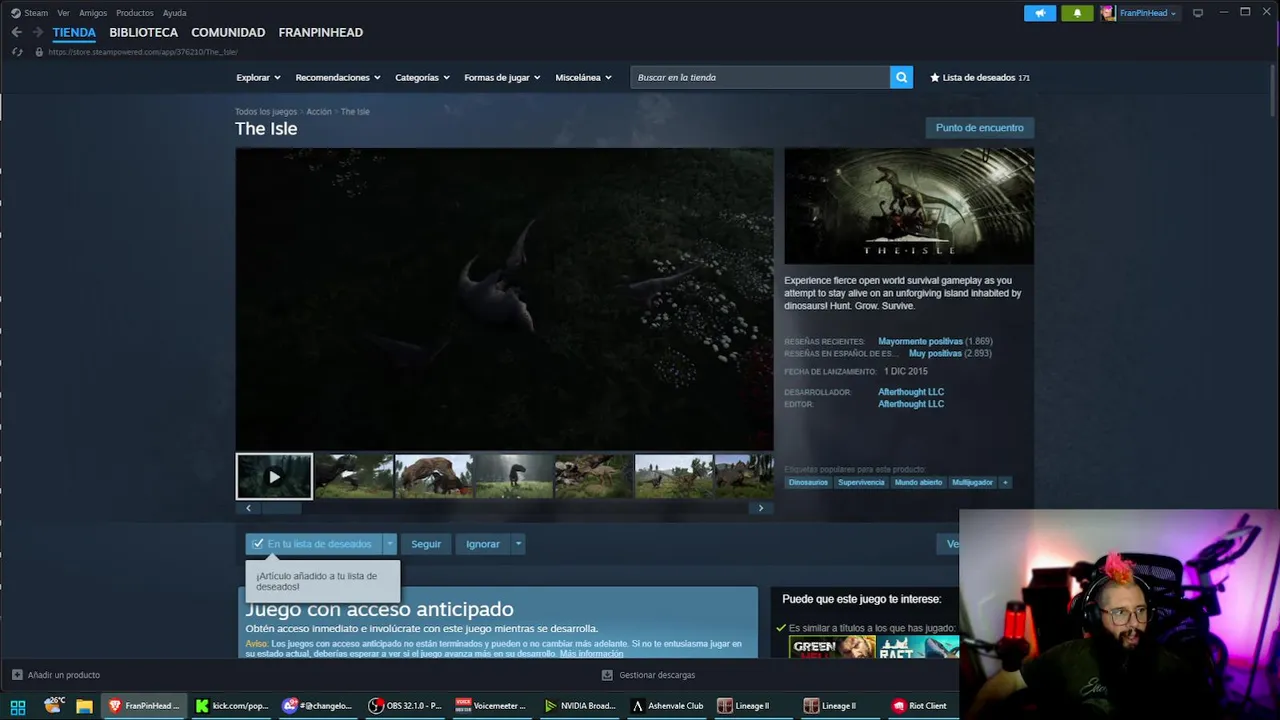This screenshot has width=1280, height=720.
Task: Open the announcements megaphone button
Action: (1040, 13)
